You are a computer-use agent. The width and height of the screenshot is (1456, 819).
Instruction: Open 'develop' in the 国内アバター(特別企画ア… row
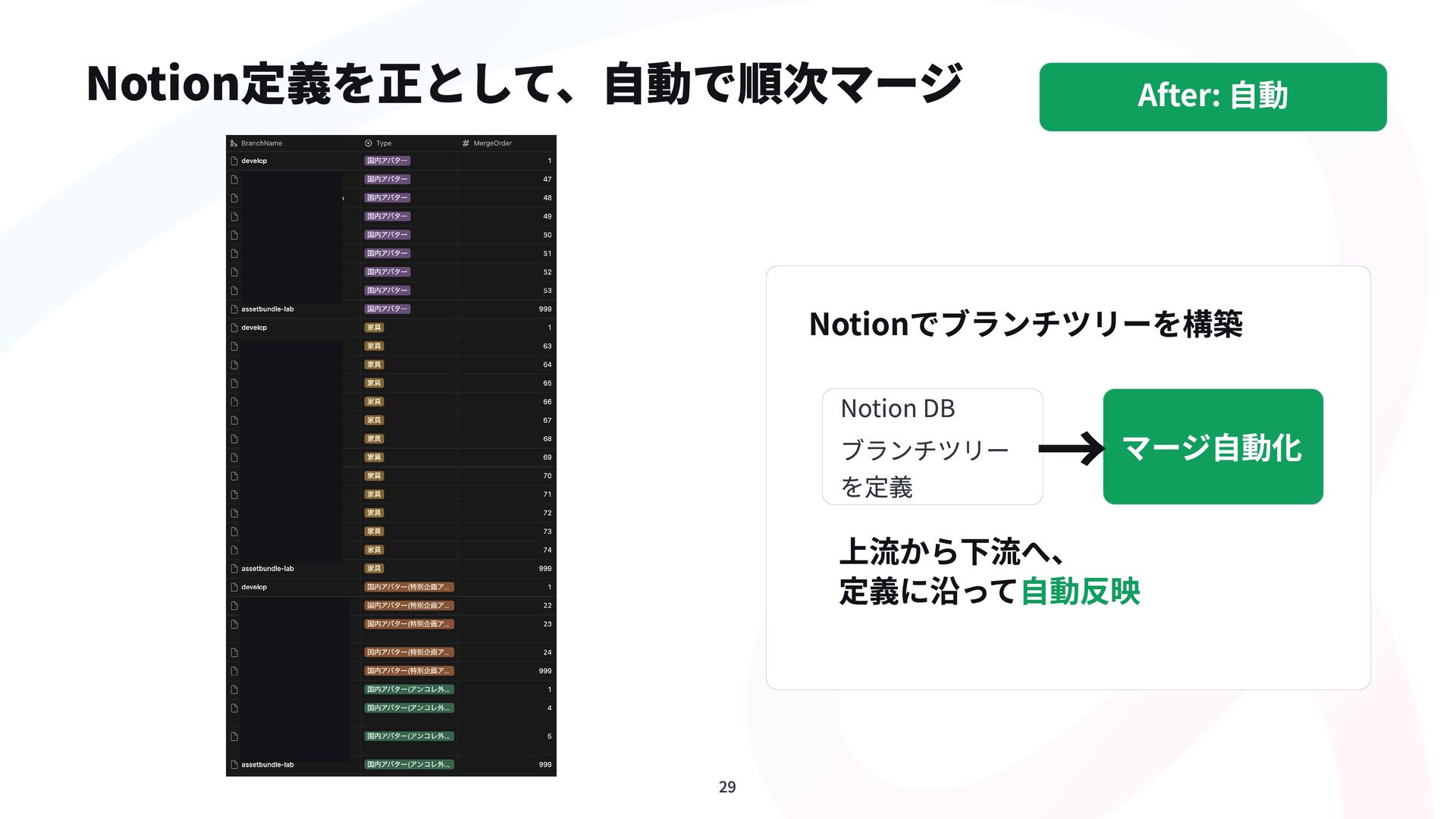[x=254, y=587]
